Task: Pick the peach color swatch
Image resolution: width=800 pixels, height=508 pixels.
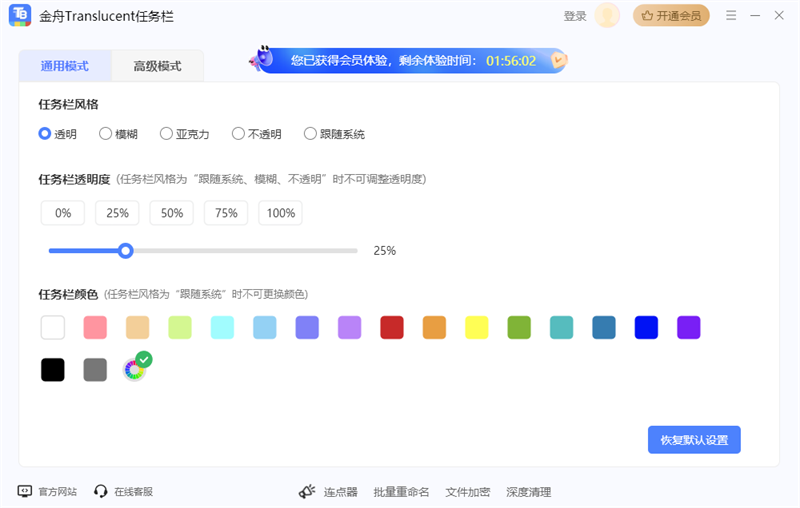Action: point(138,327)
